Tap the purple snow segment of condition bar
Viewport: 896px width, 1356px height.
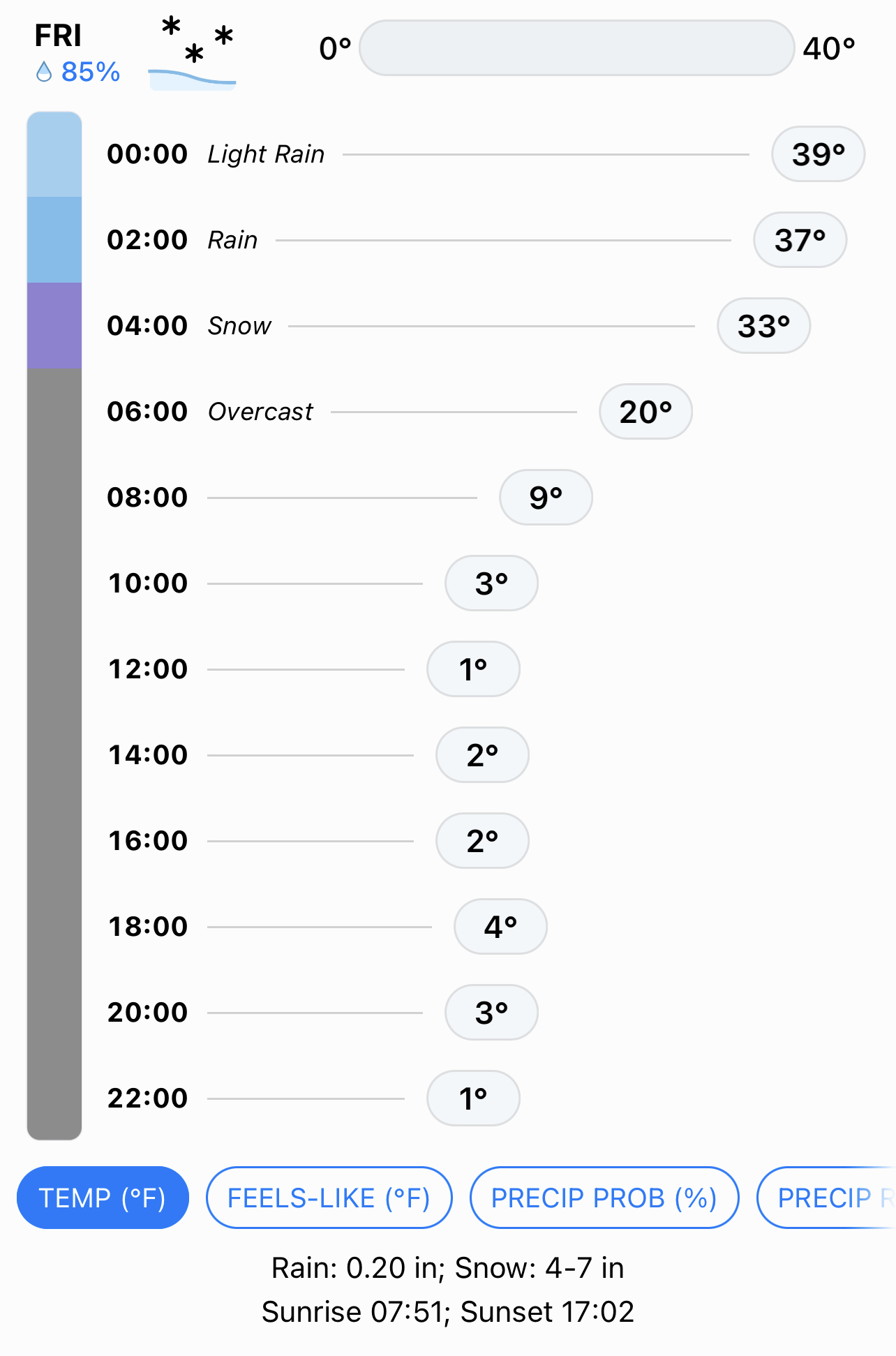point(54,326)
